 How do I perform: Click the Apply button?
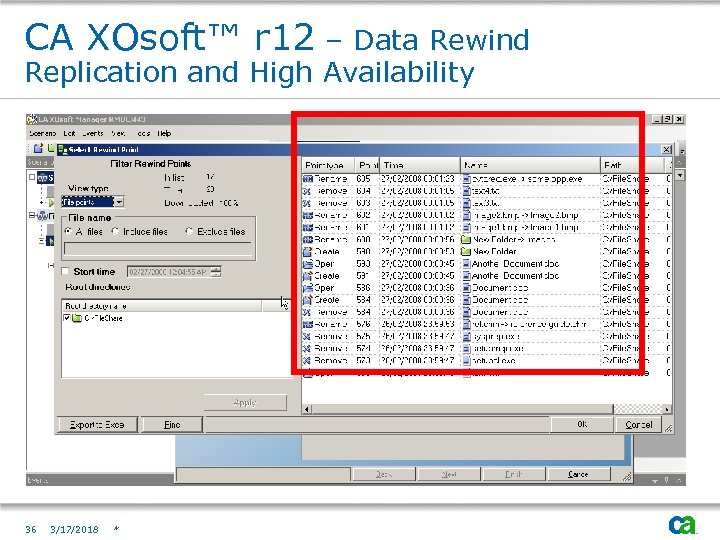245,403
